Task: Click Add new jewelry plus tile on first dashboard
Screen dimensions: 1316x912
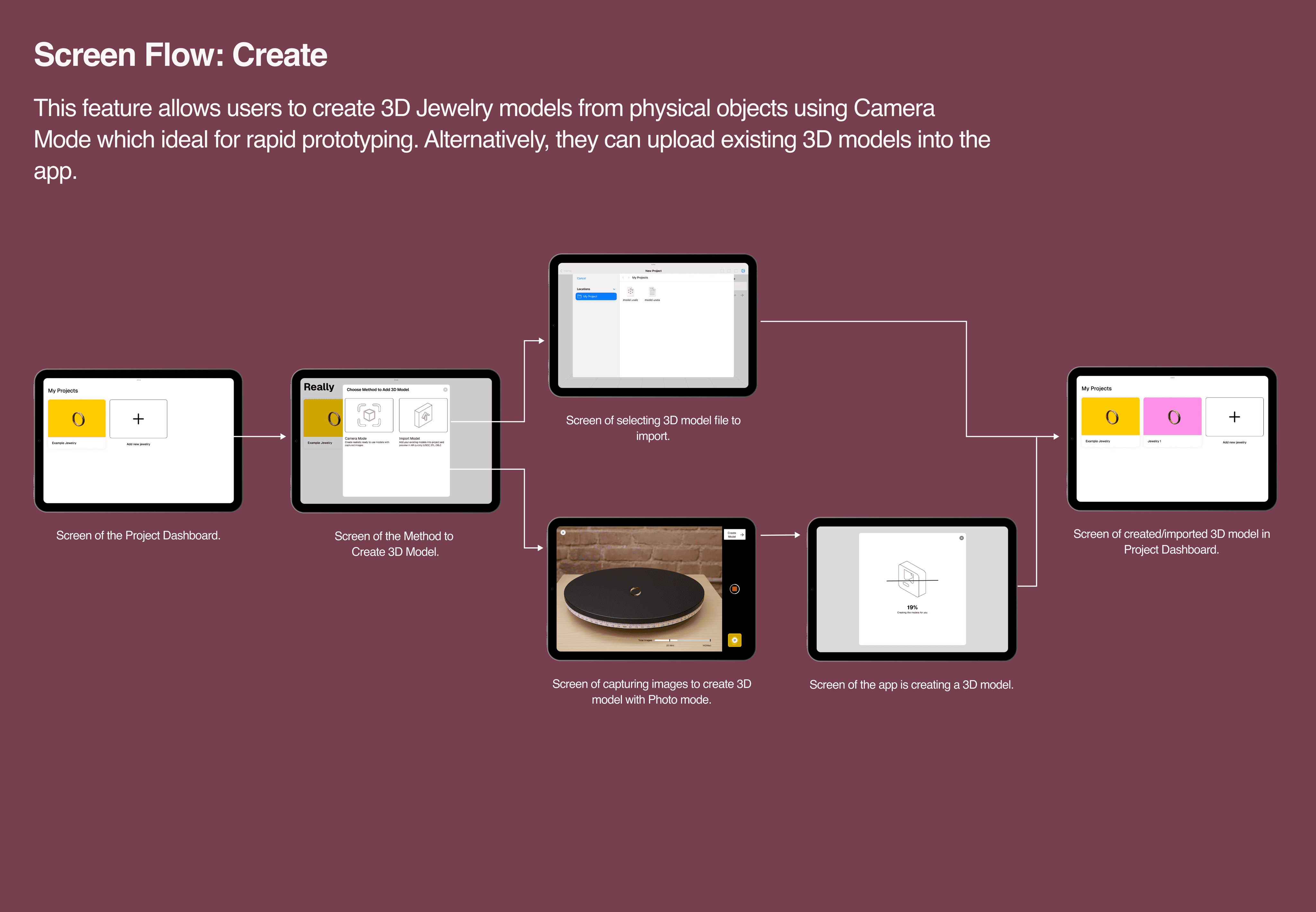Action: click(x=138, y=419)
